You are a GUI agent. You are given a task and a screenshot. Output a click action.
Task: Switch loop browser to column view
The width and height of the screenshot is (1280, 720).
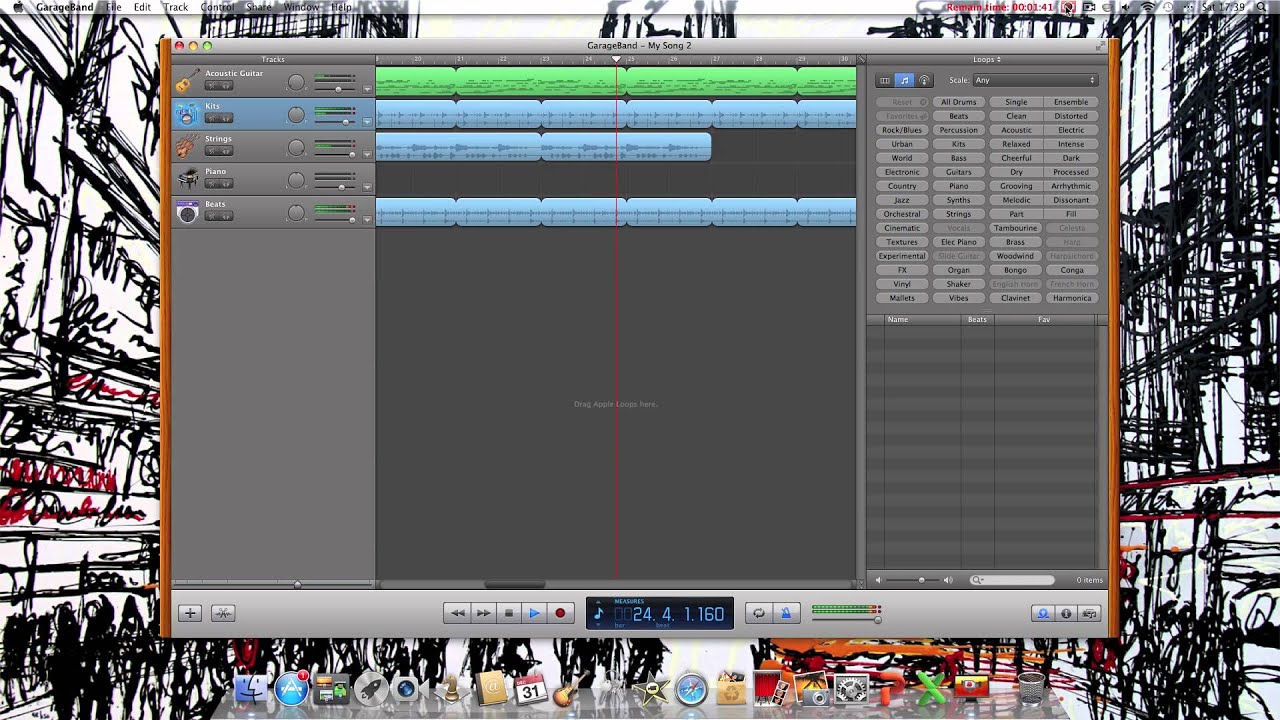[x=884, y=80]
